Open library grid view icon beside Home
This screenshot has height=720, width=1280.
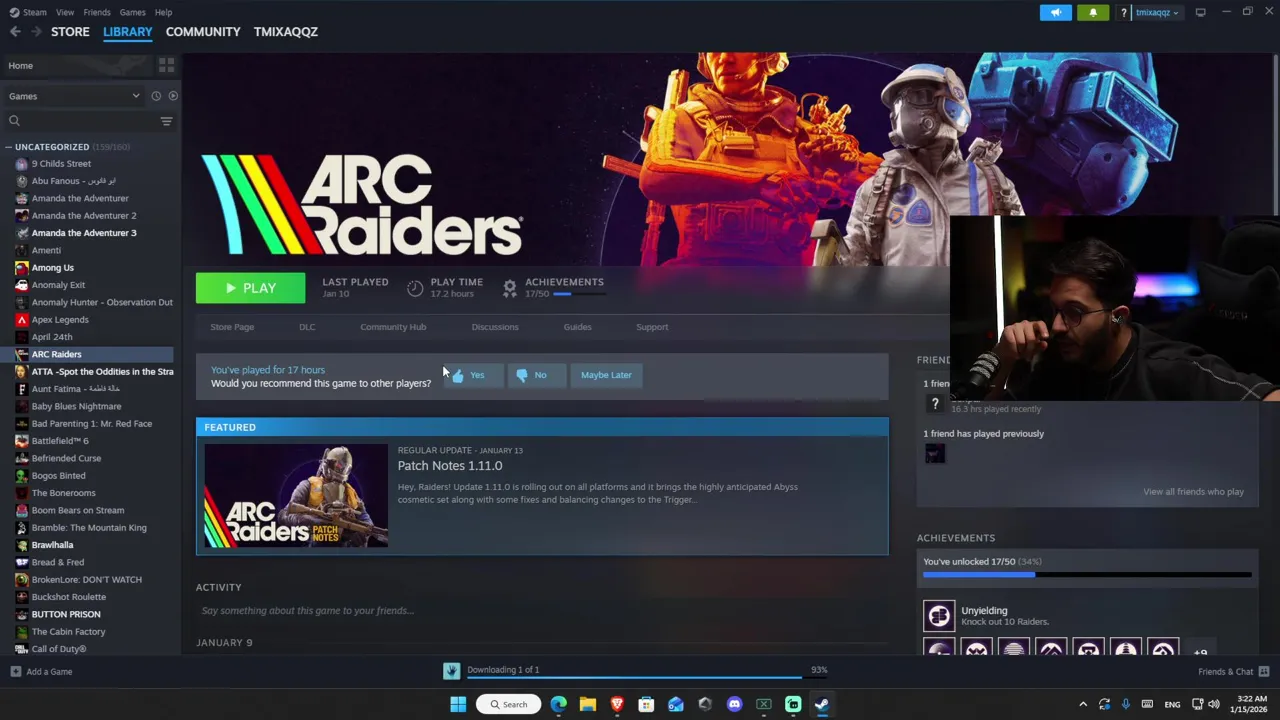[x=166, y=65]
